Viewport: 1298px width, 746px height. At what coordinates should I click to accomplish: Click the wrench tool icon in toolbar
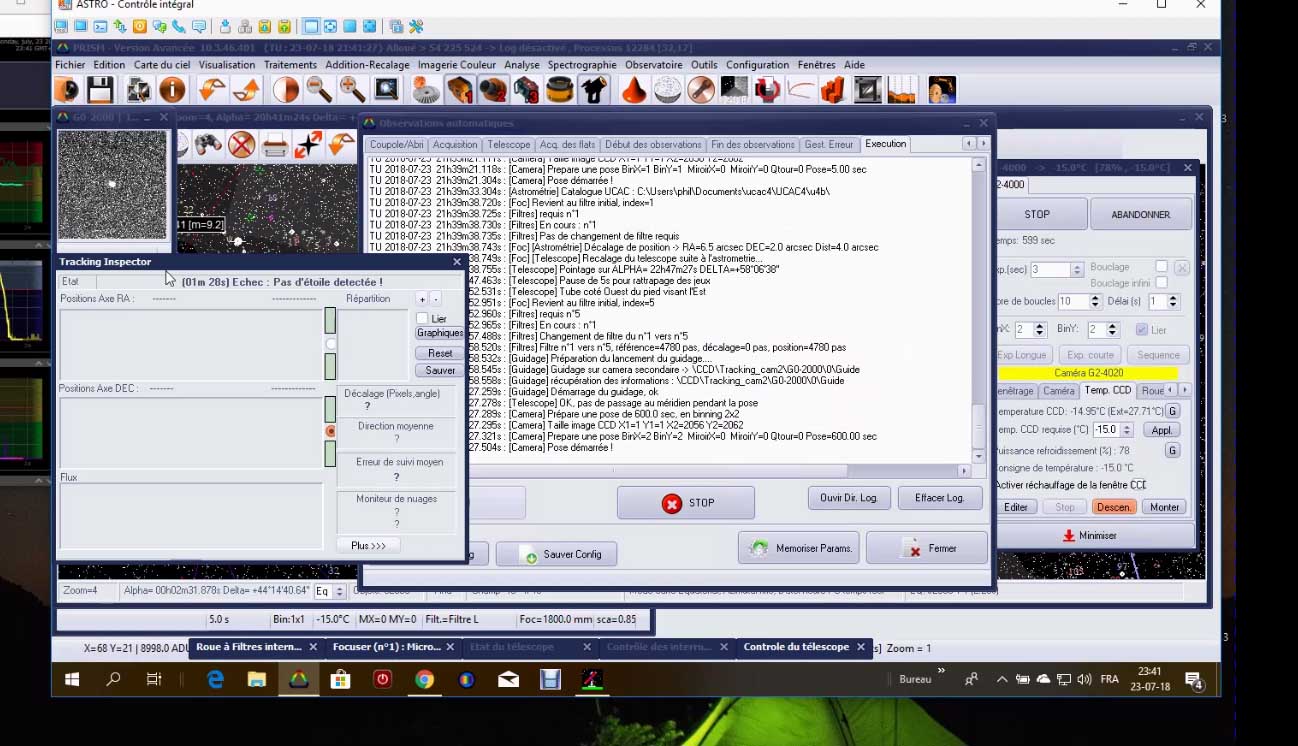point(416,26)
